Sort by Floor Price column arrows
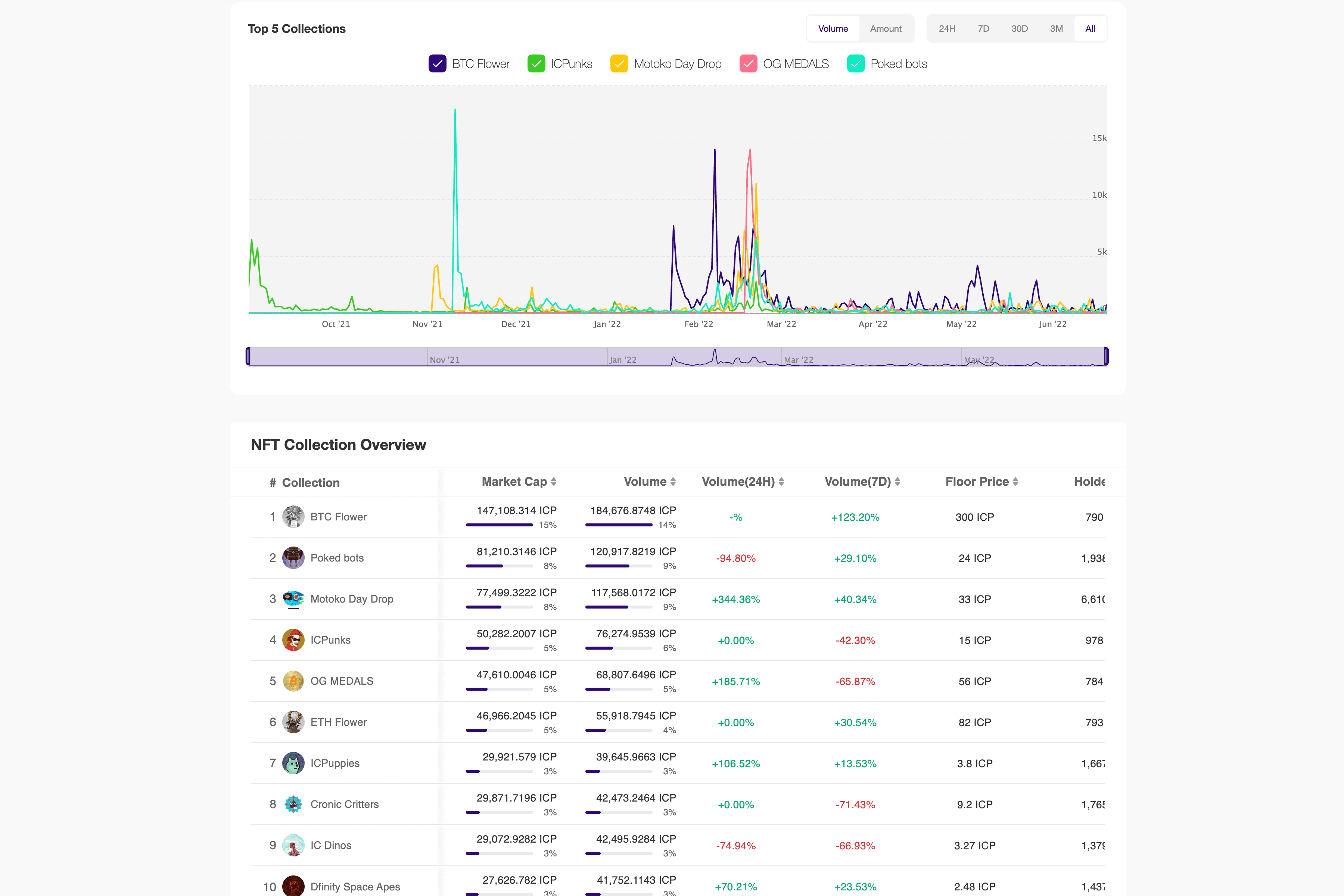The width and height of the screenshot is (1344, 896). [x=1015, y=482]
